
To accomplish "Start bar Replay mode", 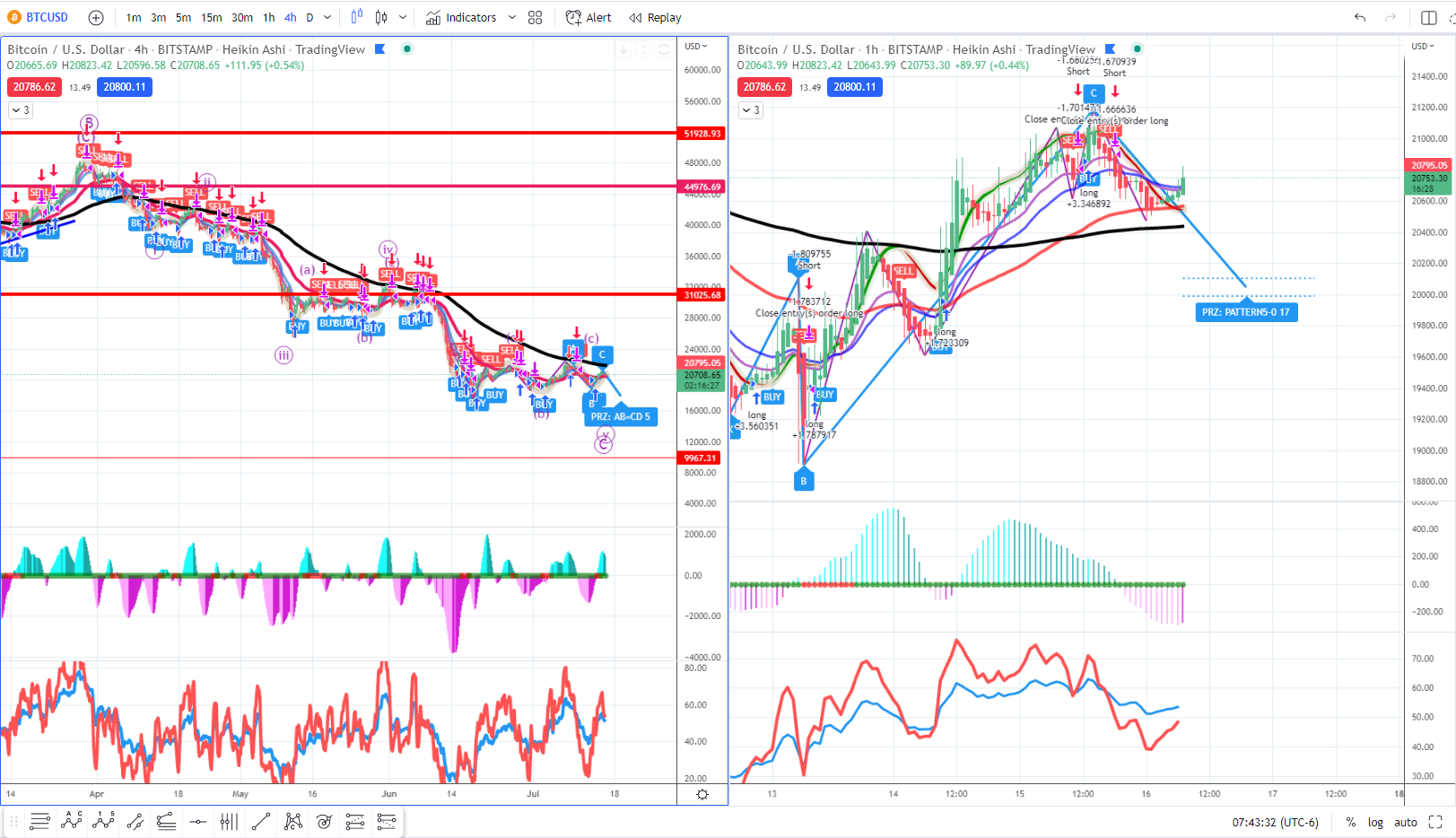I will [x=655, y=18].
